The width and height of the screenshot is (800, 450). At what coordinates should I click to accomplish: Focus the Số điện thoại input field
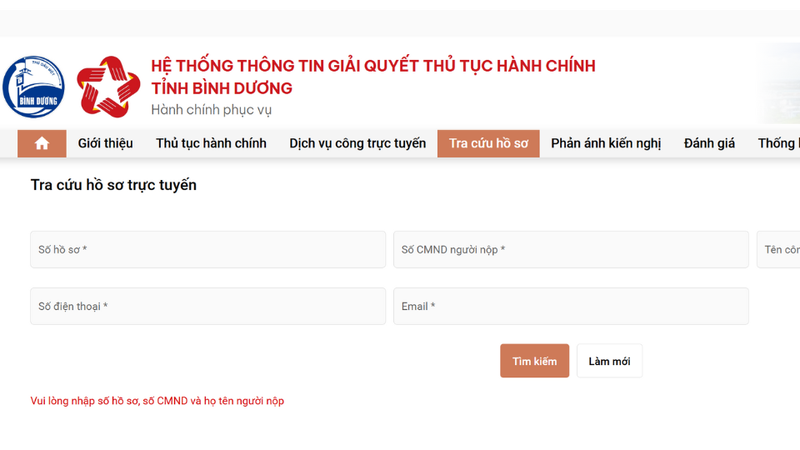208,306
